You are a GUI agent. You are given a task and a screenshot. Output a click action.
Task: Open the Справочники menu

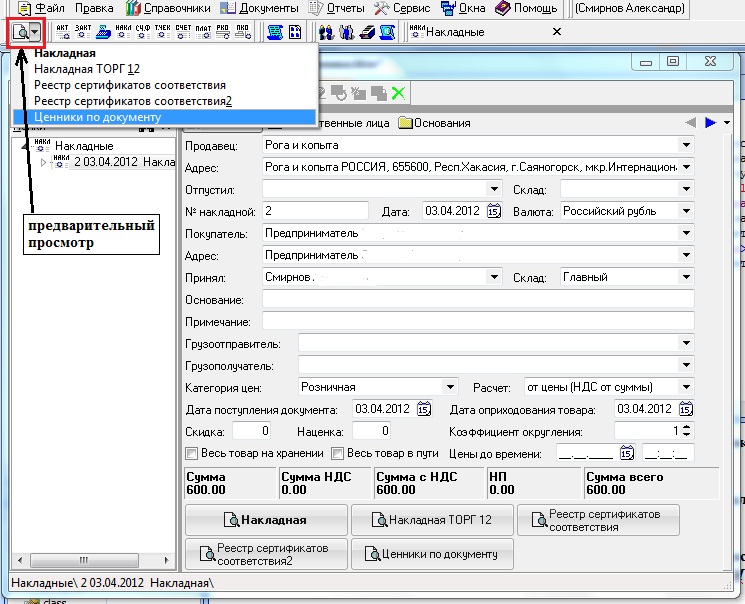point(168,8)
